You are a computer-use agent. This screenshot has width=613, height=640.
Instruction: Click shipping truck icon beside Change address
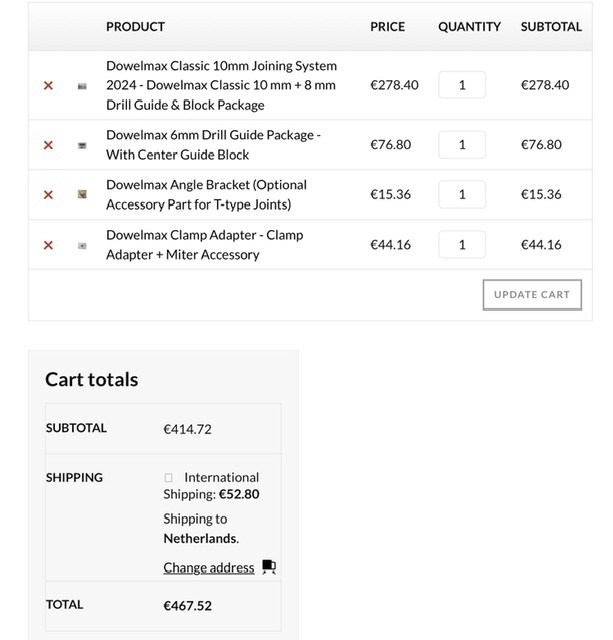coord(269,567)
